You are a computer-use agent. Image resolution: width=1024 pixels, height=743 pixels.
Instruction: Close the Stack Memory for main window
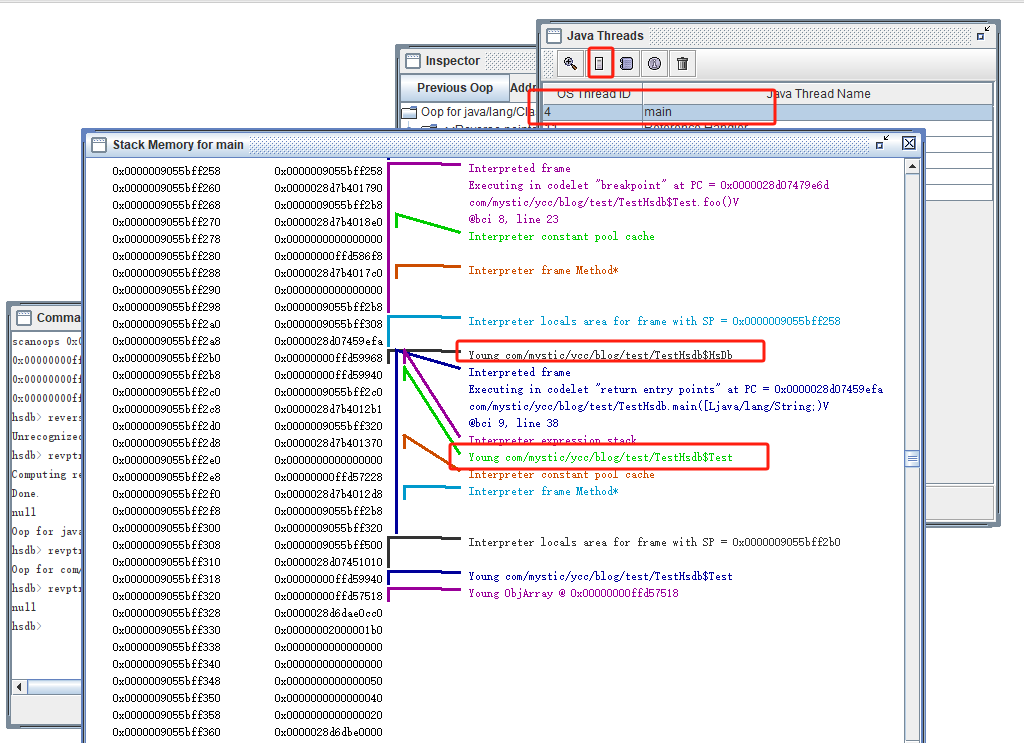[908, 143]
